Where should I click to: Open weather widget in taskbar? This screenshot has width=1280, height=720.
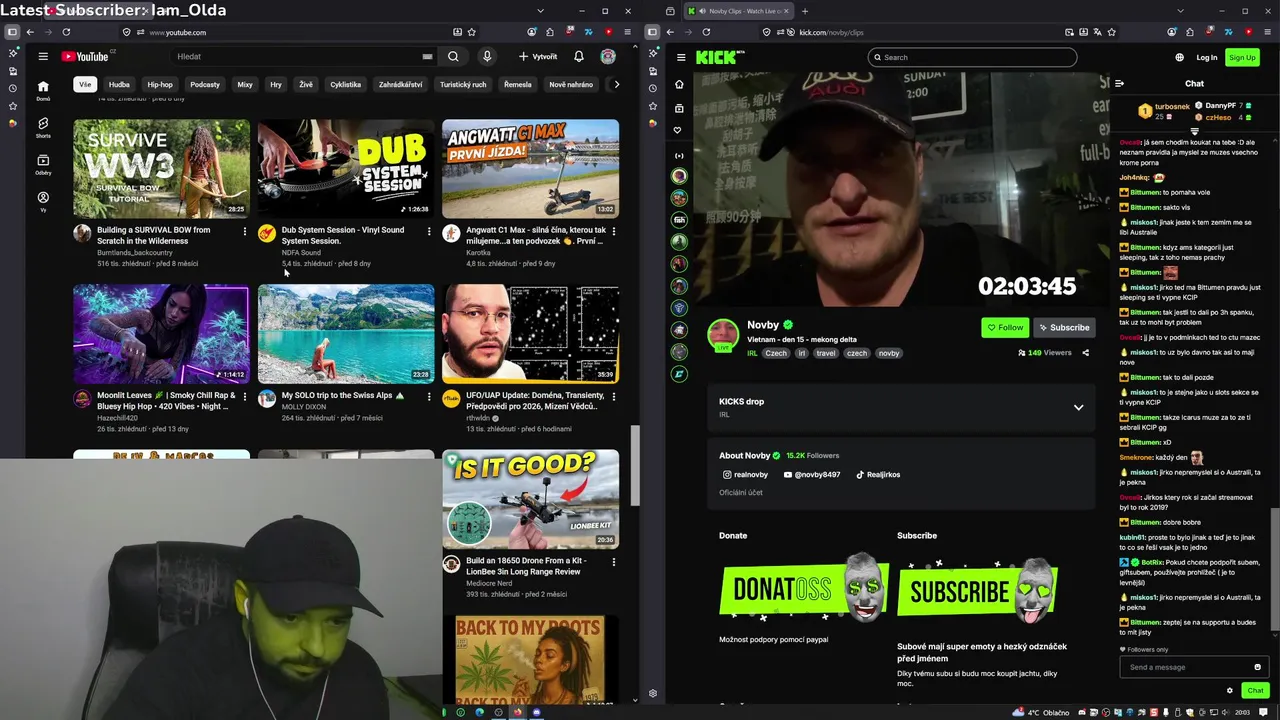[x=1042, y=713]
